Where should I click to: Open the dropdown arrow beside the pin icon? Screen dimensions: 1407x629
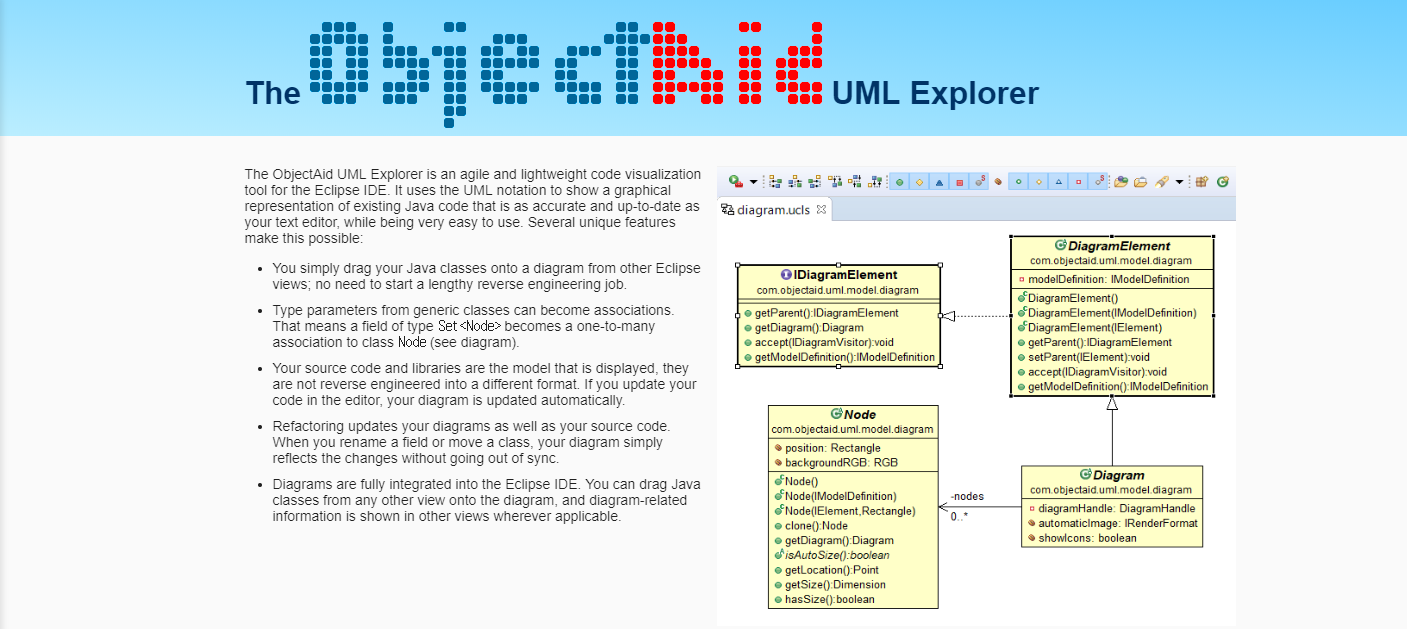[x=1179, y=182]
